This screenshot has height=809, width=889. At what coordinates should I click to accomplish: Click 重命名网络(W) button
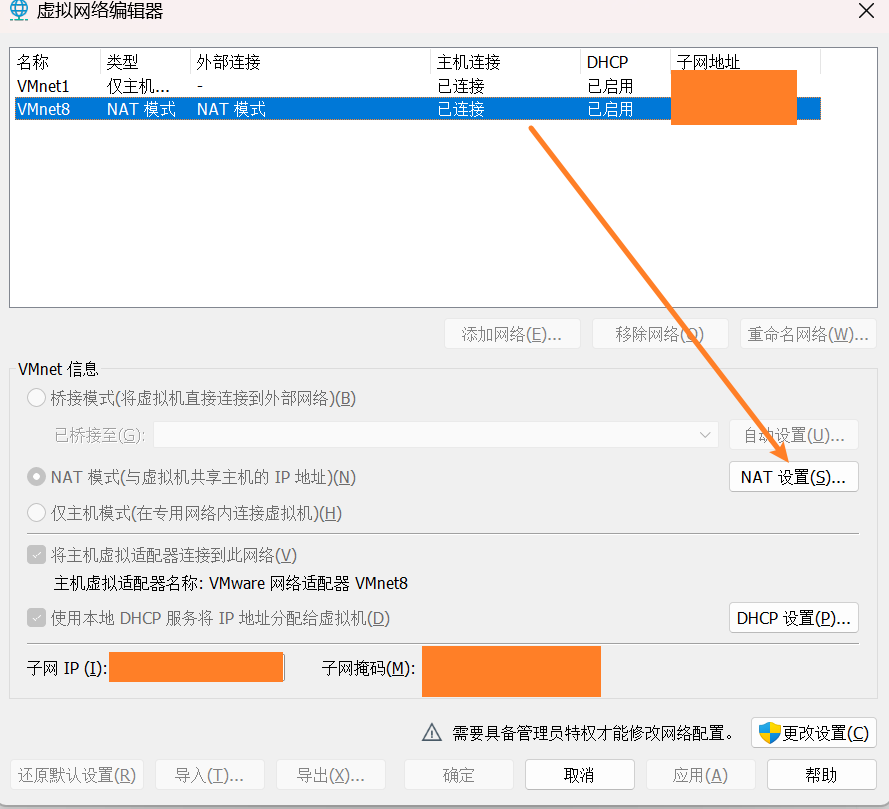808,334
